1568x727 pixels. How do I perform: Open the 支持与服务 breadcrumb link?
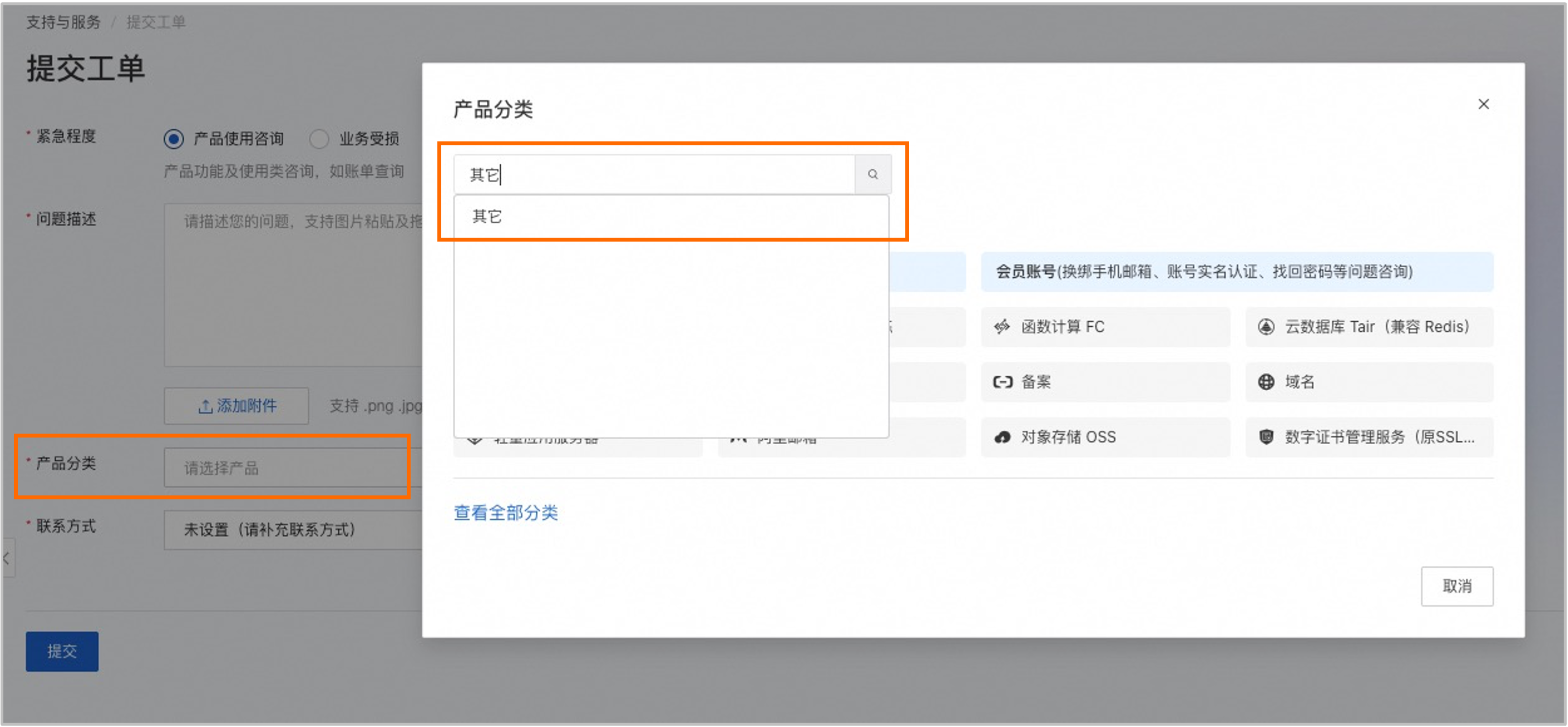pos(63,22)
